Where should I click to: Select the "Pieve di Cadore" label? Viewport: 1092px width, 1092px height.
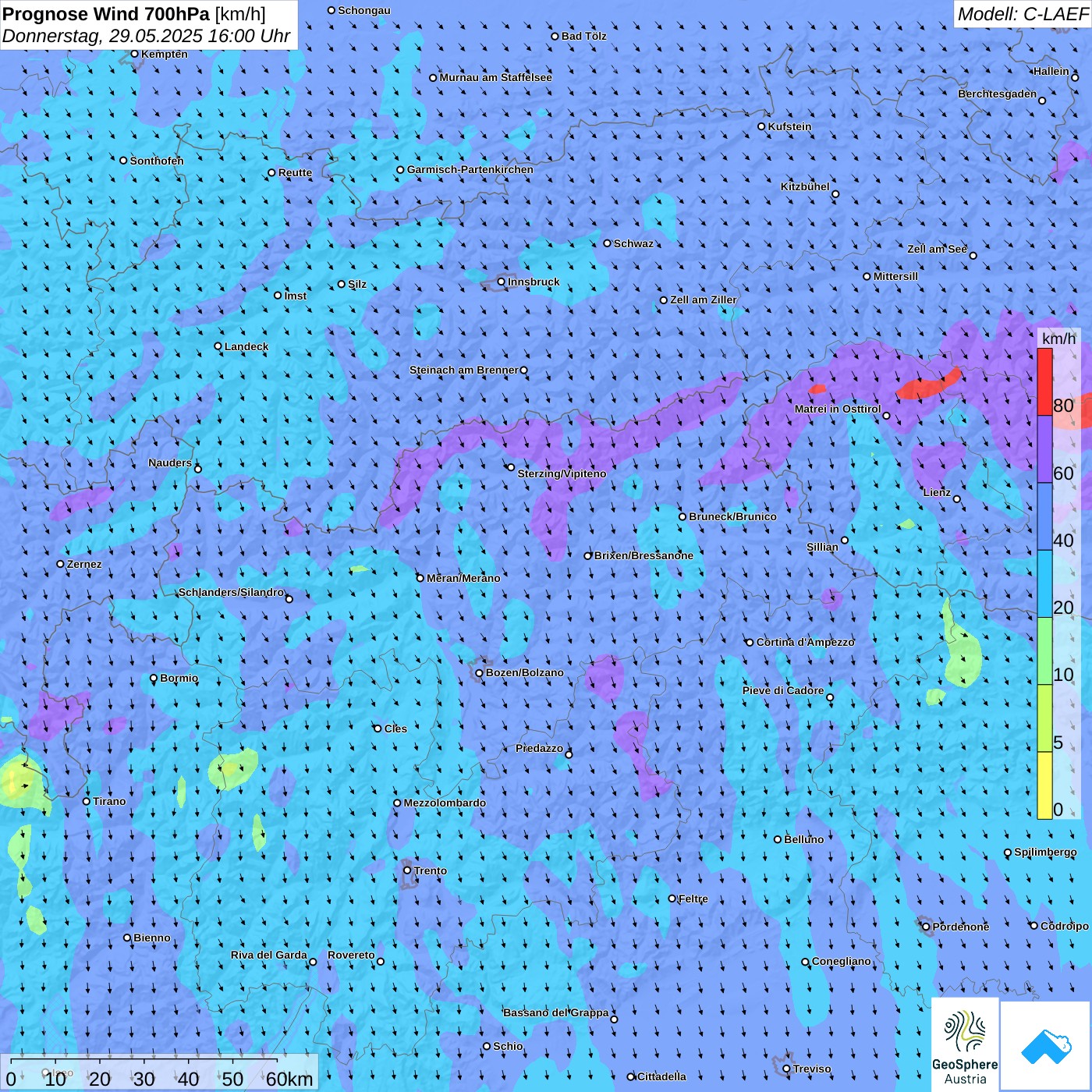click(783, 690)
